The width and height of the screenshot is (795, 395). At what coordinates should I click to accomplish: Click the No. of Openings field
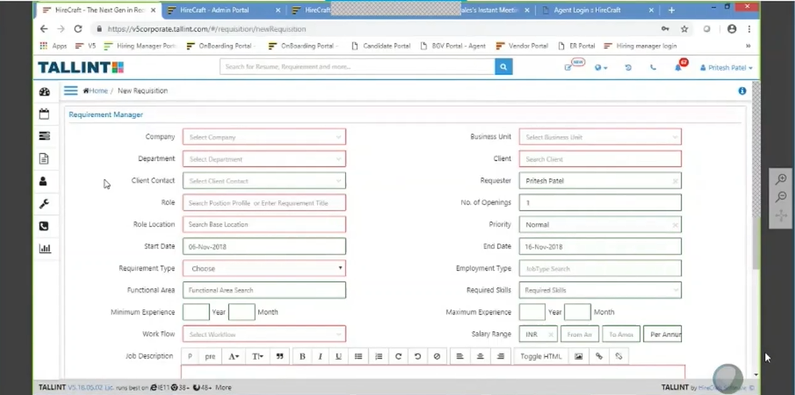[600, 203]
